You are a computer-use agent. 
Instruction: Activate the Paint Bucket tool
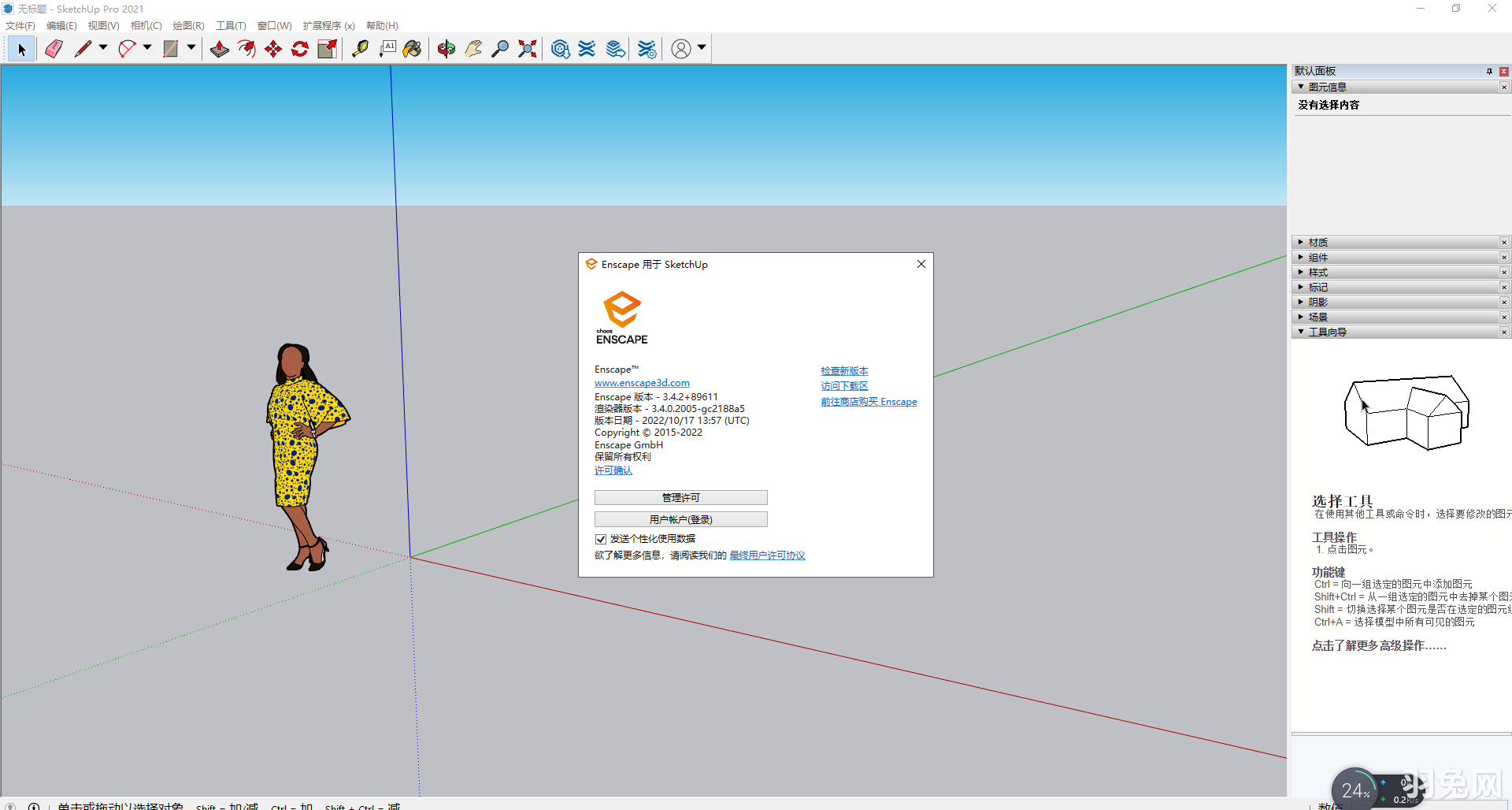point(412,48)
